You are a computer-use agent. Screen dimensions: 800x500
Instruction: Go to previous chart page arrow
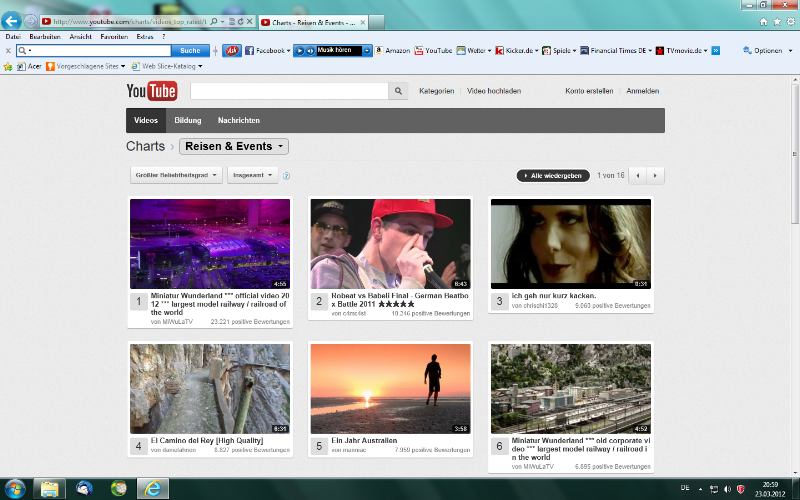coord(638,175)
